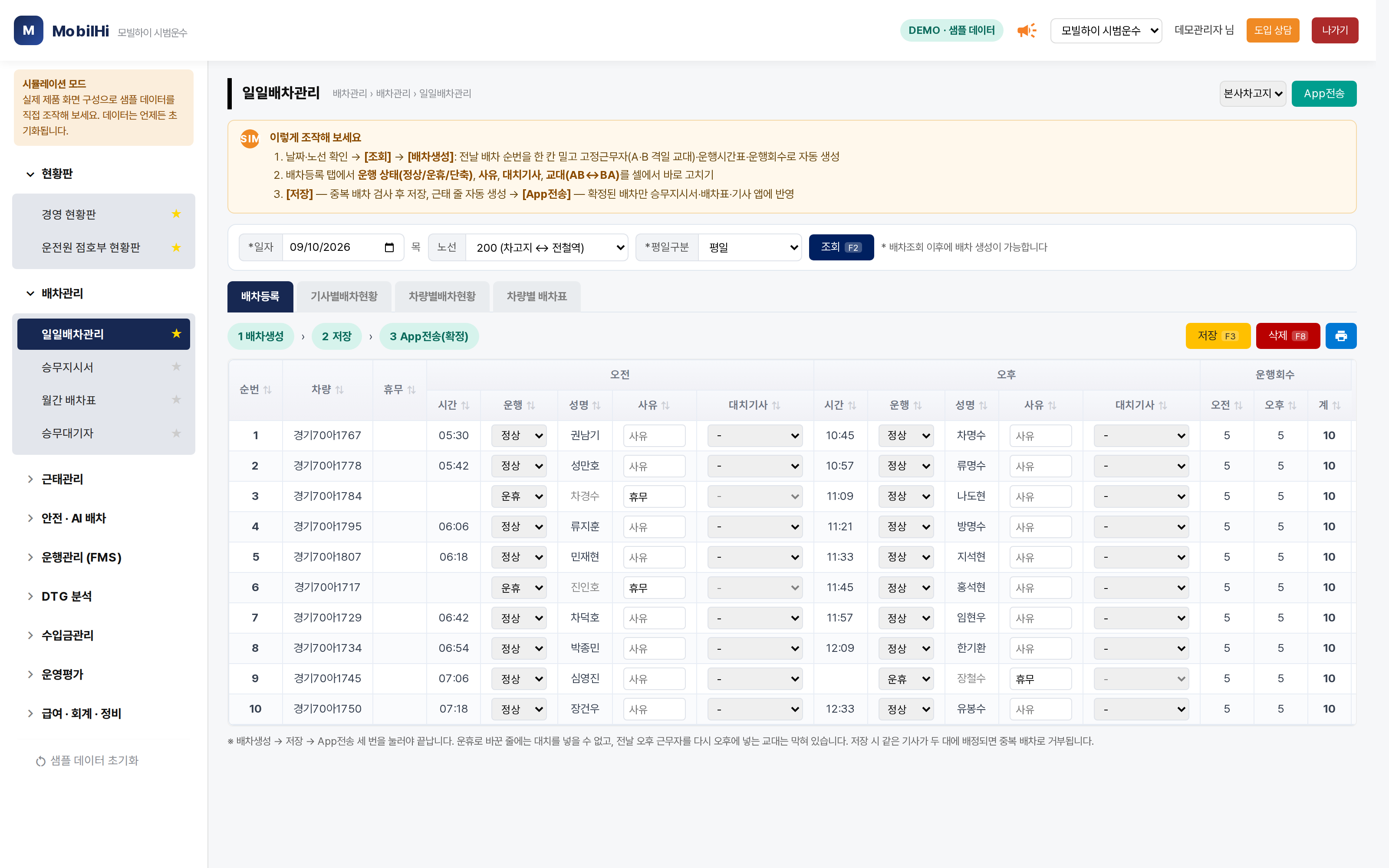The image size is (1389, 868).
Task: Click the print icon button
Action: tap(1341, 336)
